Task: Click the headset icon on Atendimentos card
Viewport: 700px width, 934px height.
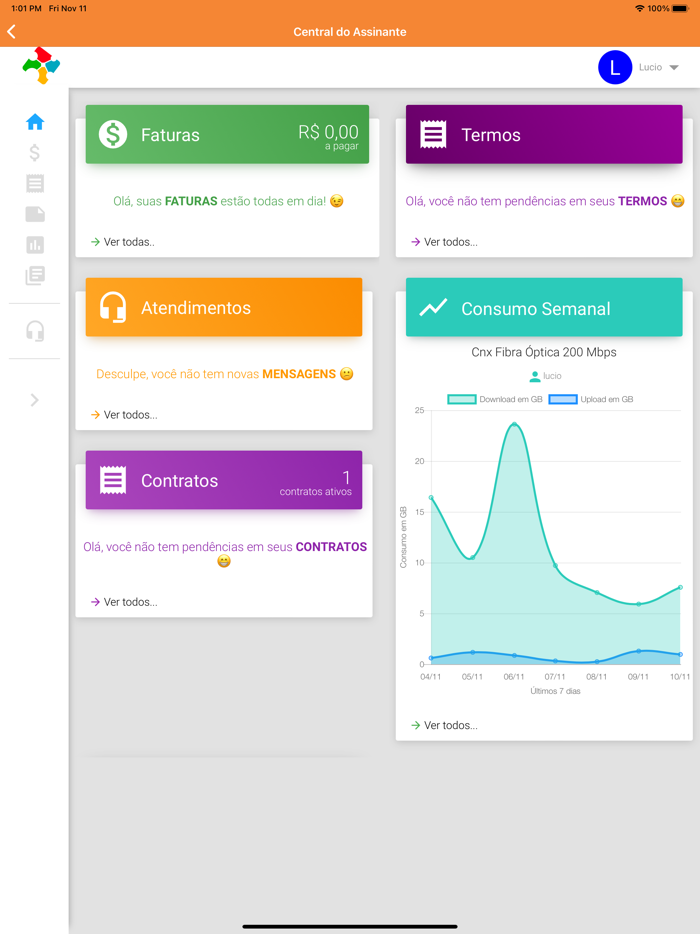Action: coord(113,307)
